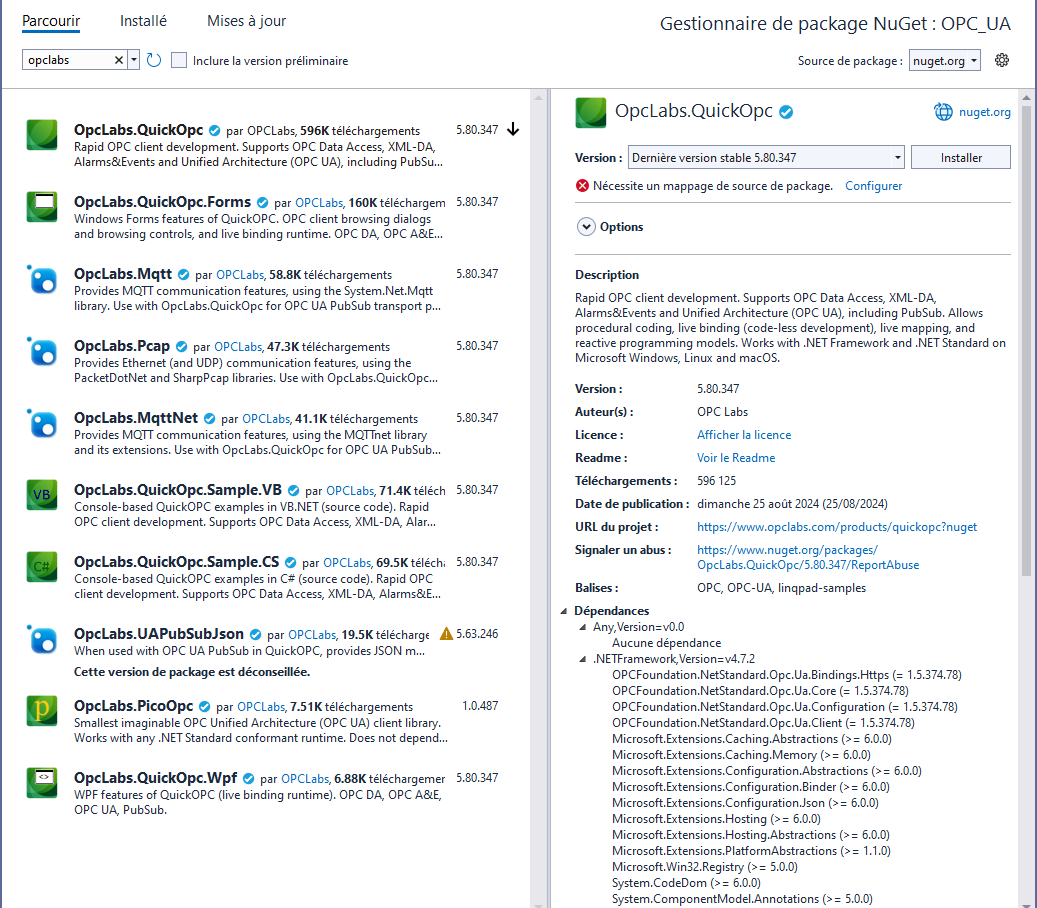Click the OpcLabs.PicoOpc package icon
Image resolution: width=1037 pixels, height=908 pixels.
pos(42,711)
